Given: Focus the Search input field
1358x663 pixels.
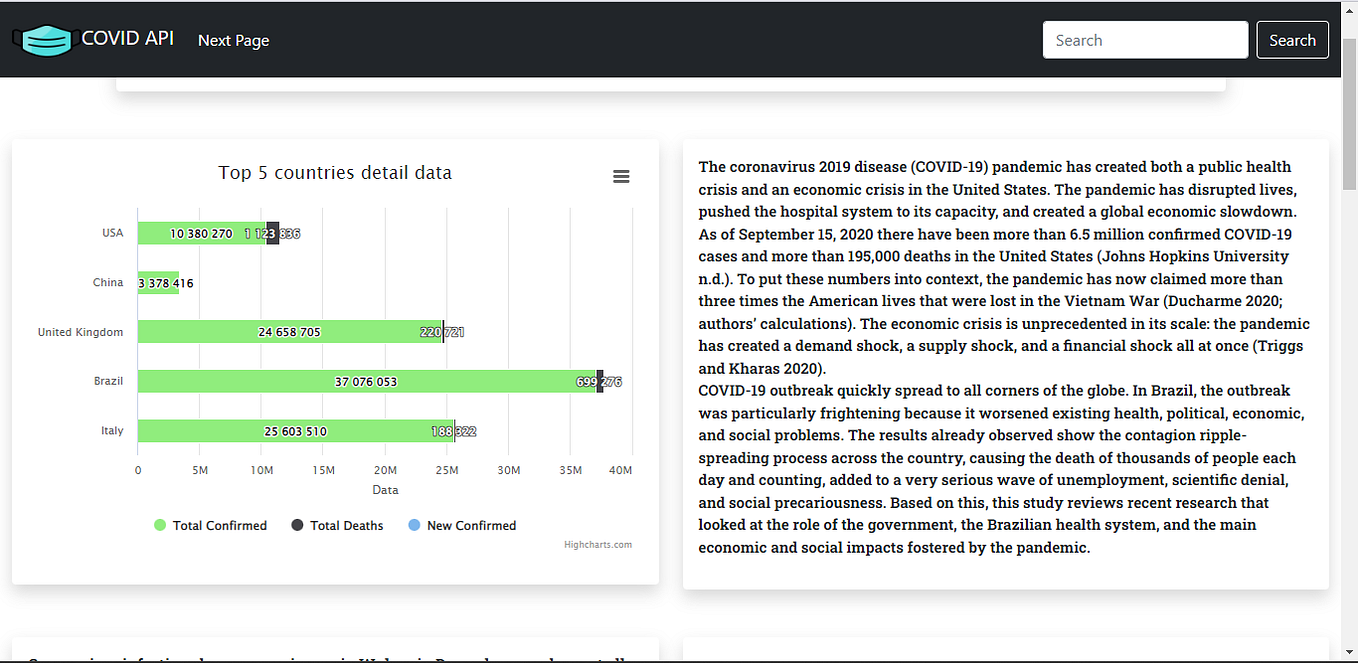Looking at the screenshot, I should pos(1145,40).
